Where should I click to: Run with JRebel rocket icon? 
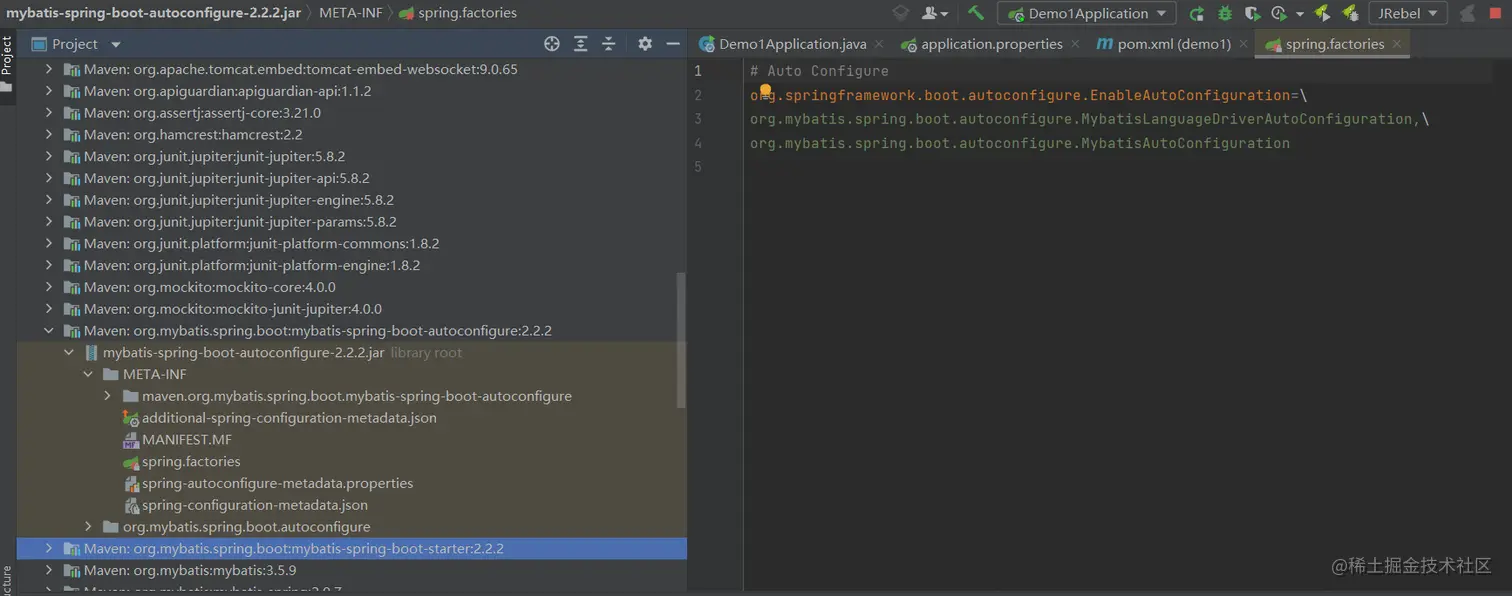coord(1322,14)
